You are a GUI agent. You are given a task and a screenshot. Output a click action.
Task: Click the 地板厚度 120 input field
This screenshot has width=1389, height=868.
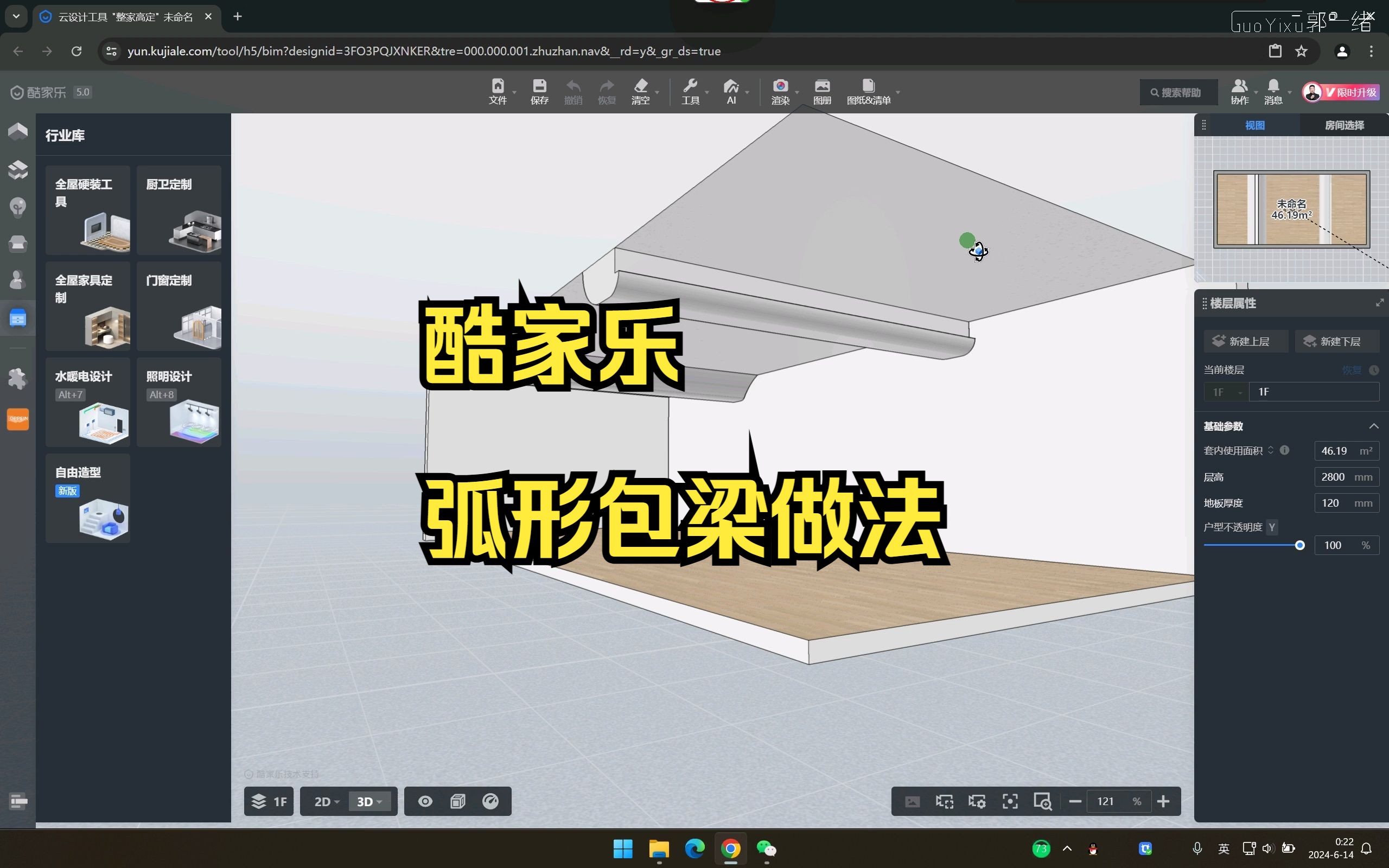(1347, 503)
